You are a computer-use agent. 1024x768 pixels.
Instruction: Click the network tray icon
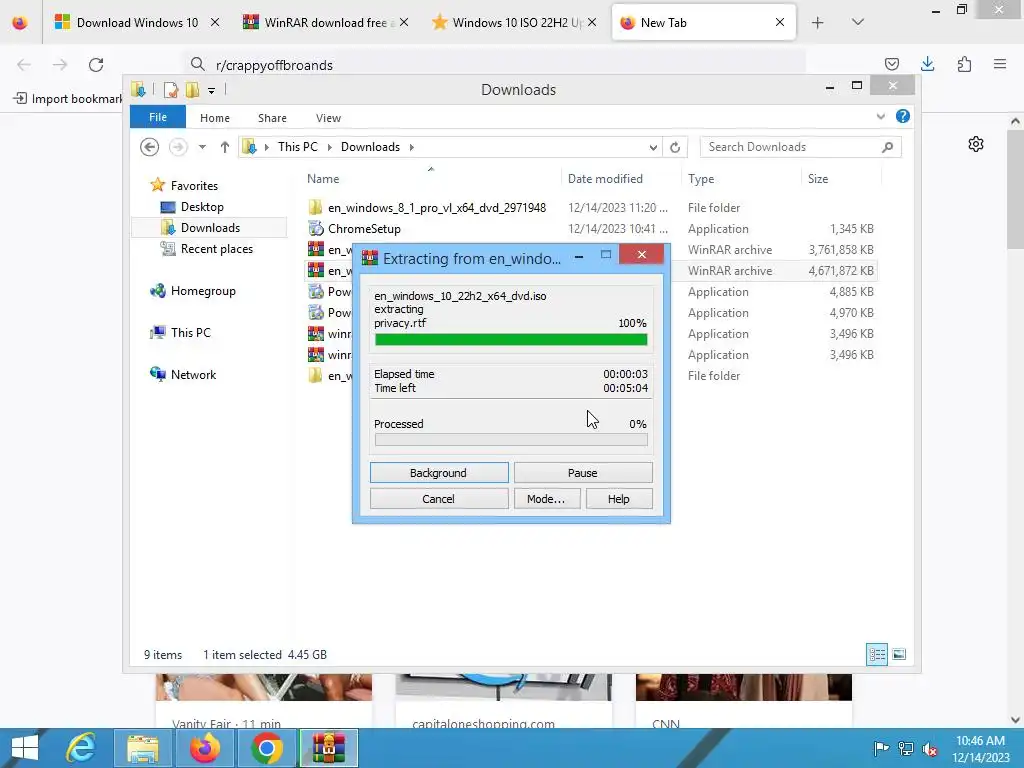(x=906, y=748)
